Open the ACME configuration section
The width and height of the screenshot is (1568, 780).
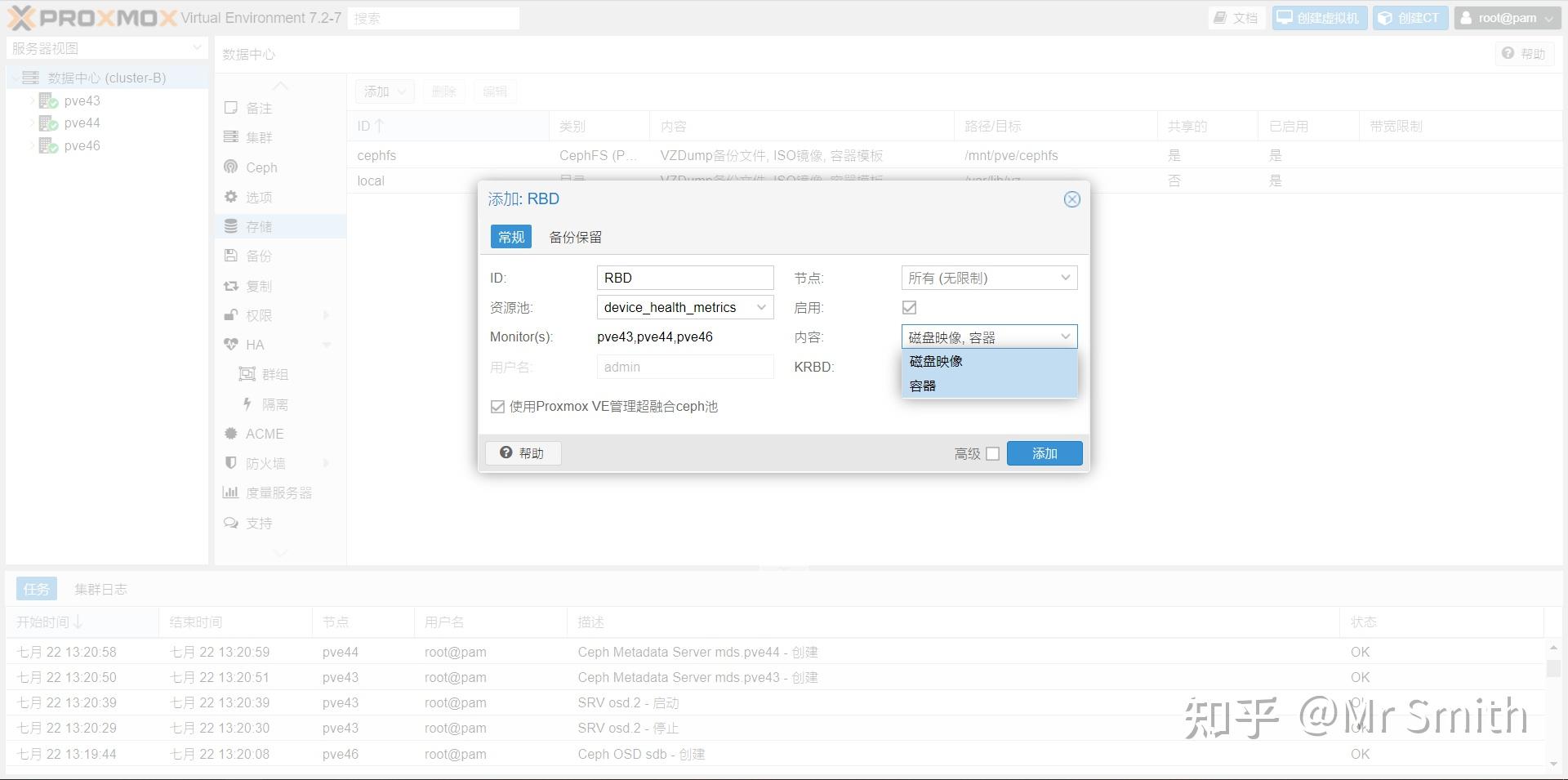point(265,434)
